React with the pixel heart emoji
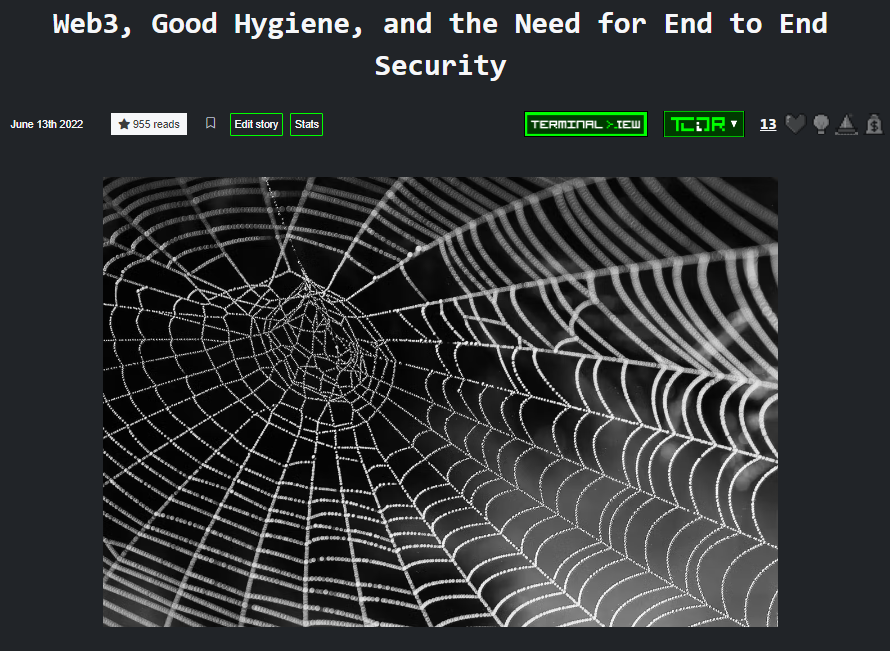890x651 pixels. pyautogui.click(x=795, y=124)
